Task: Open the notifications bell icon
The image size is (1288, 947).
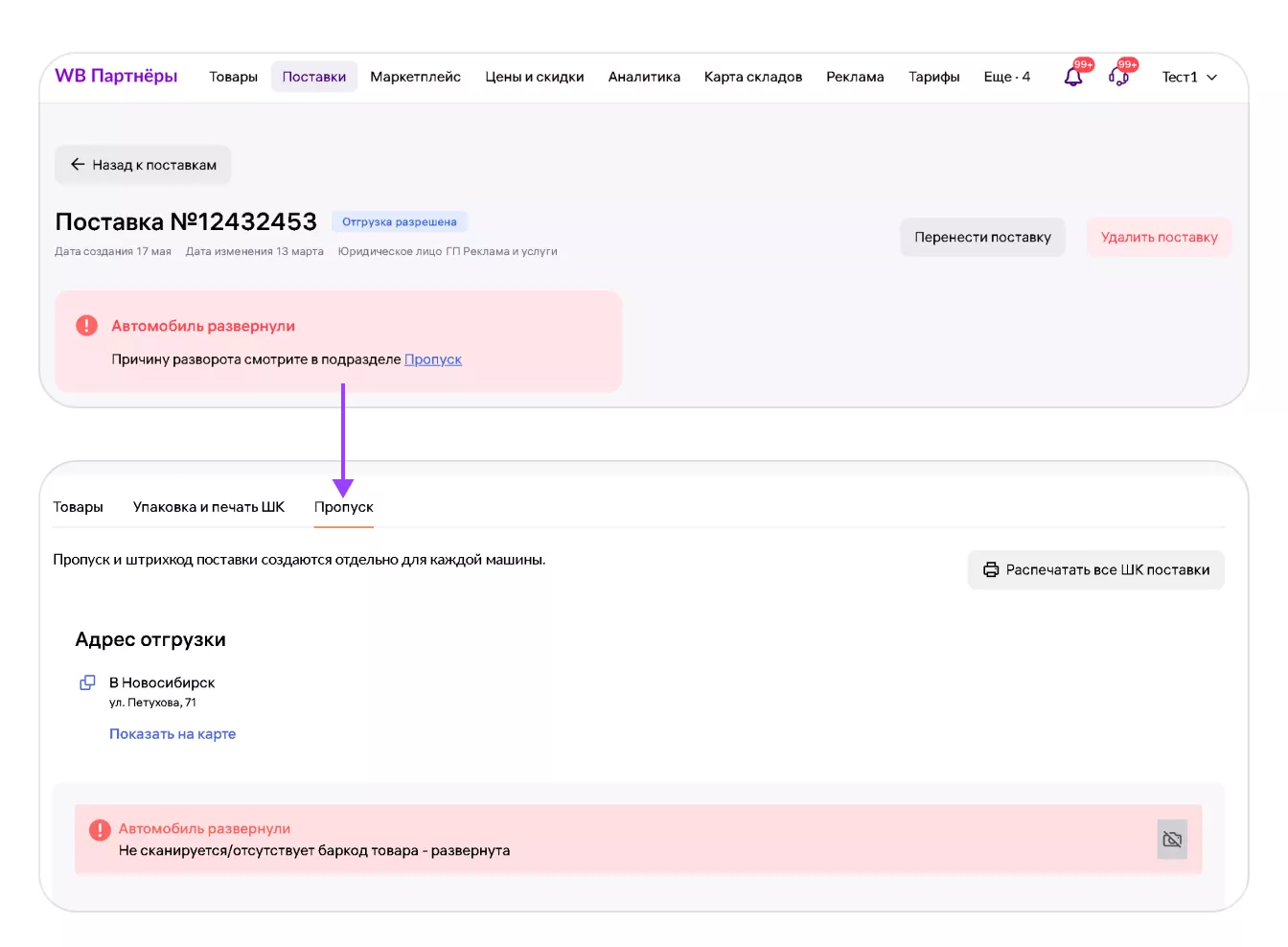Action: [1073, 77]
